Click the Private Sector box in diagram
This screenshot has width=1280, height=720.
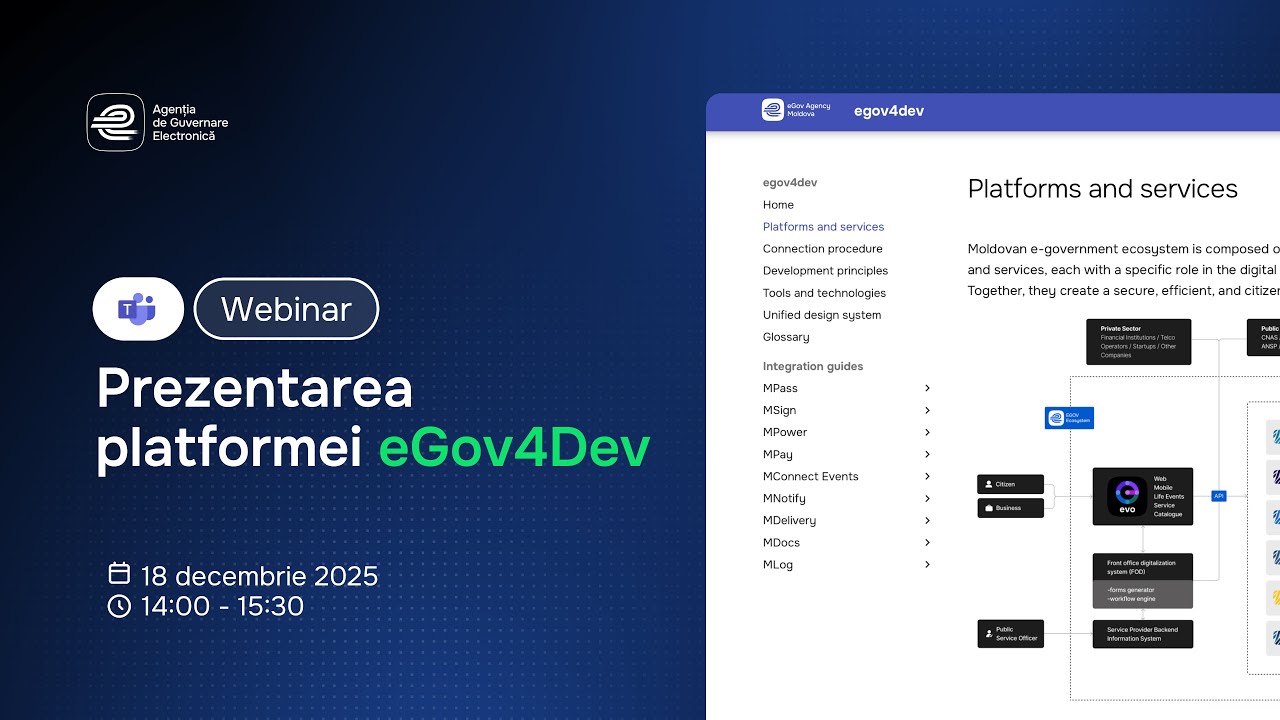(1139, 342)
